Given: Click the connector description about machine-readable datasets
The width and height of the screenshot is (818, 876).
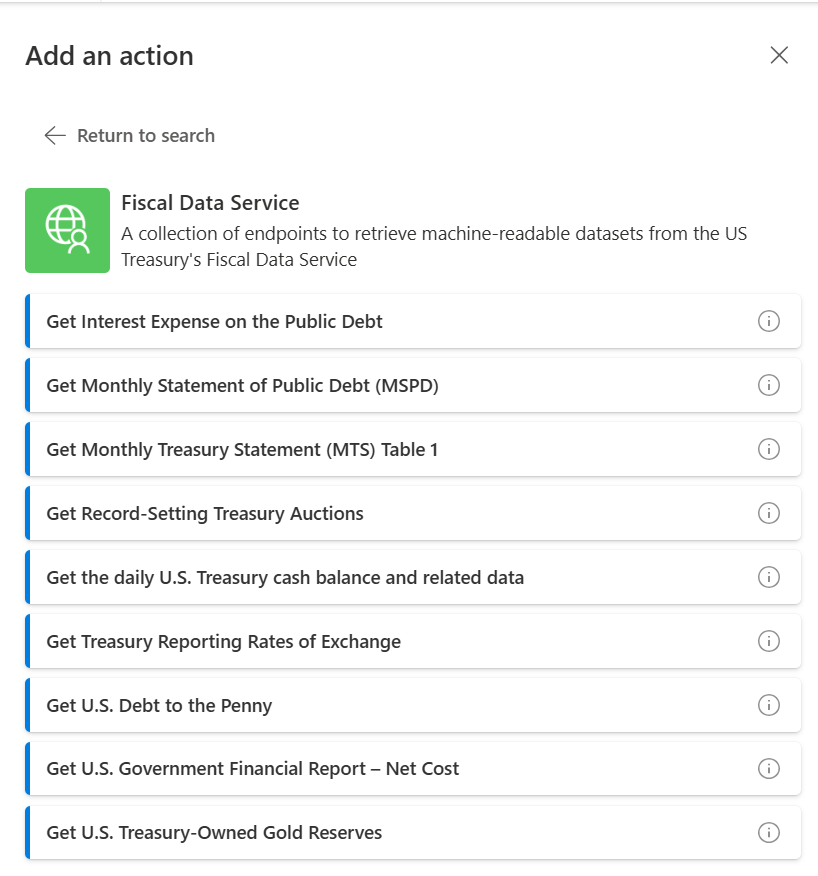Looking at the screenshot, I should click(x=434, y=246).
